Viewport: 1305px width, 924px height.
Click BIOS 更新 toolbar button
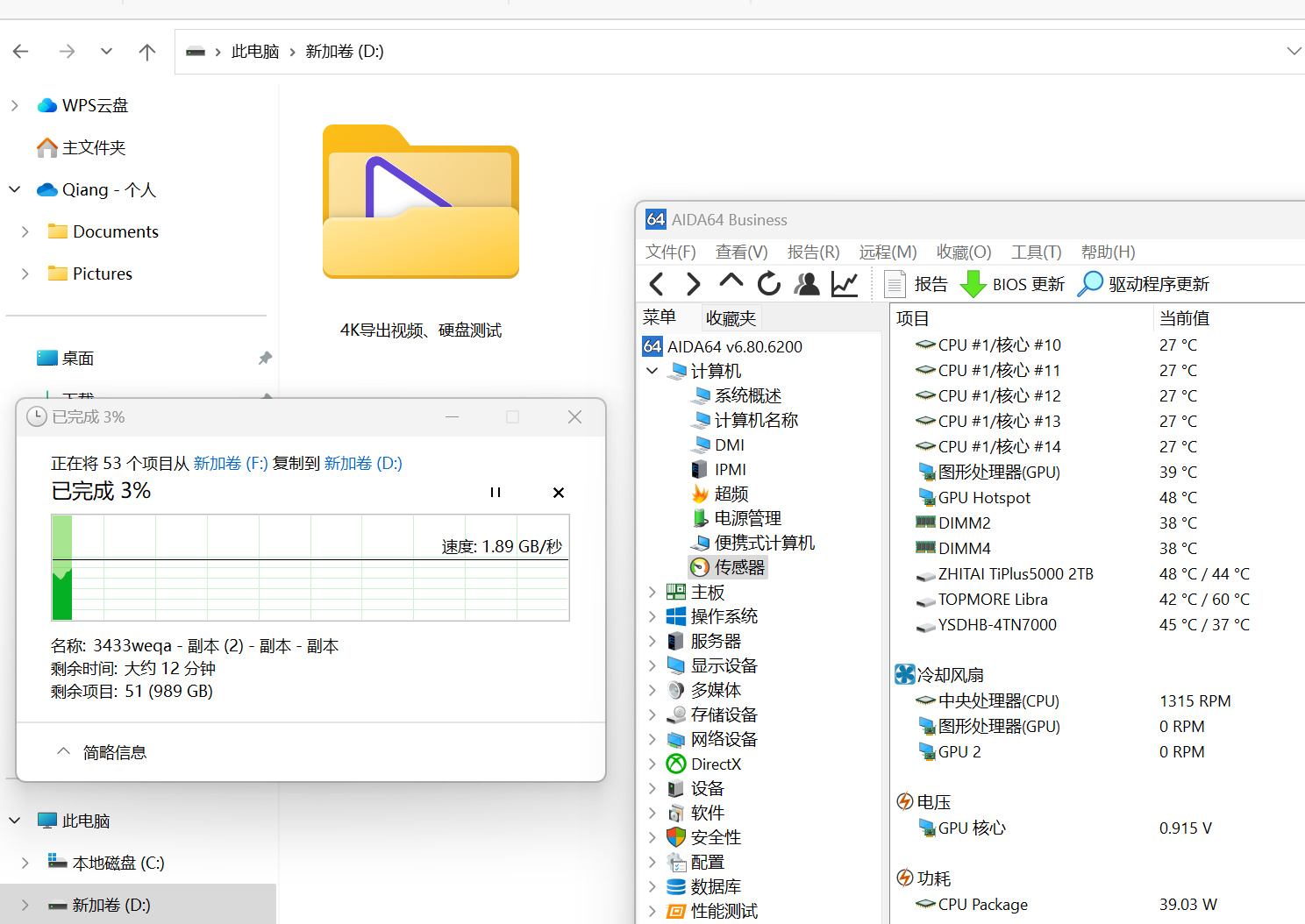point(1013,284)
